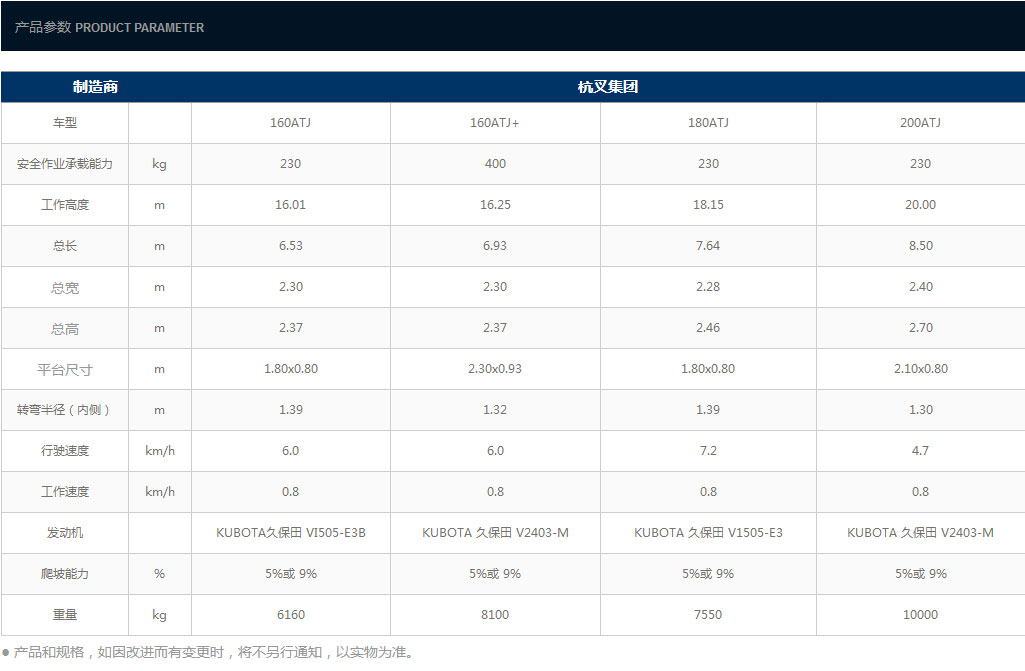The width and height of the screenshot is (1025, 671).
Task: Select the 160ATJ+ model column header
Action: coord(495,123)
